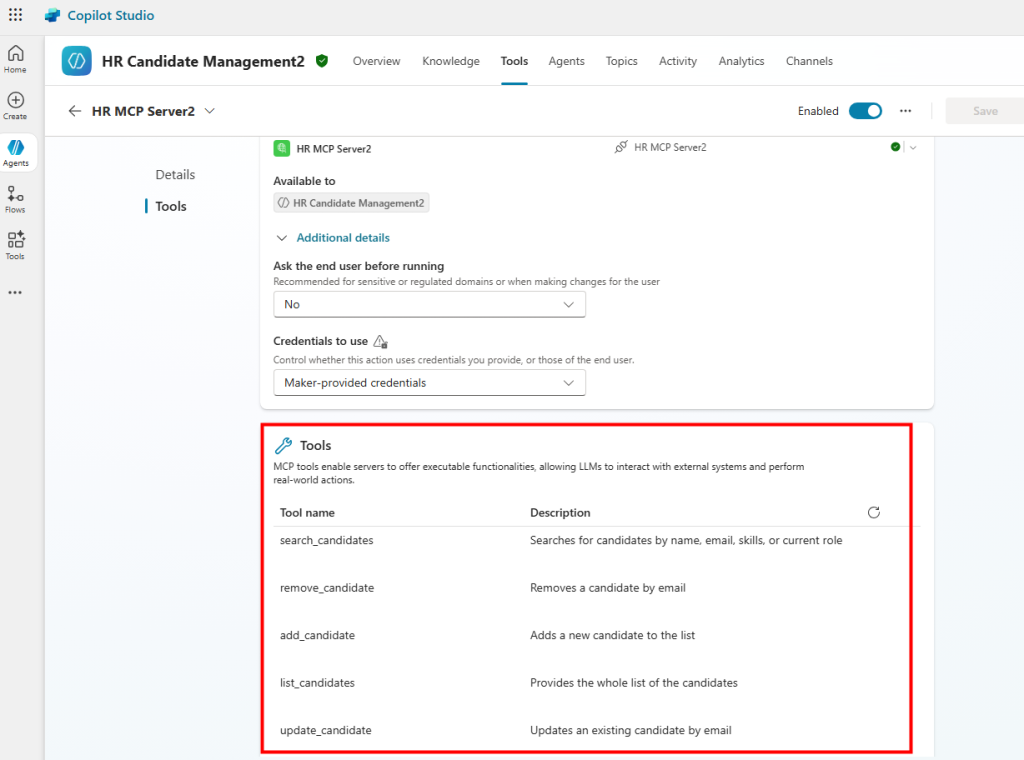Open the app launcher waffle icon
Screen dimensions: 1024x760
pyautogui.click(x=15, y=15)
